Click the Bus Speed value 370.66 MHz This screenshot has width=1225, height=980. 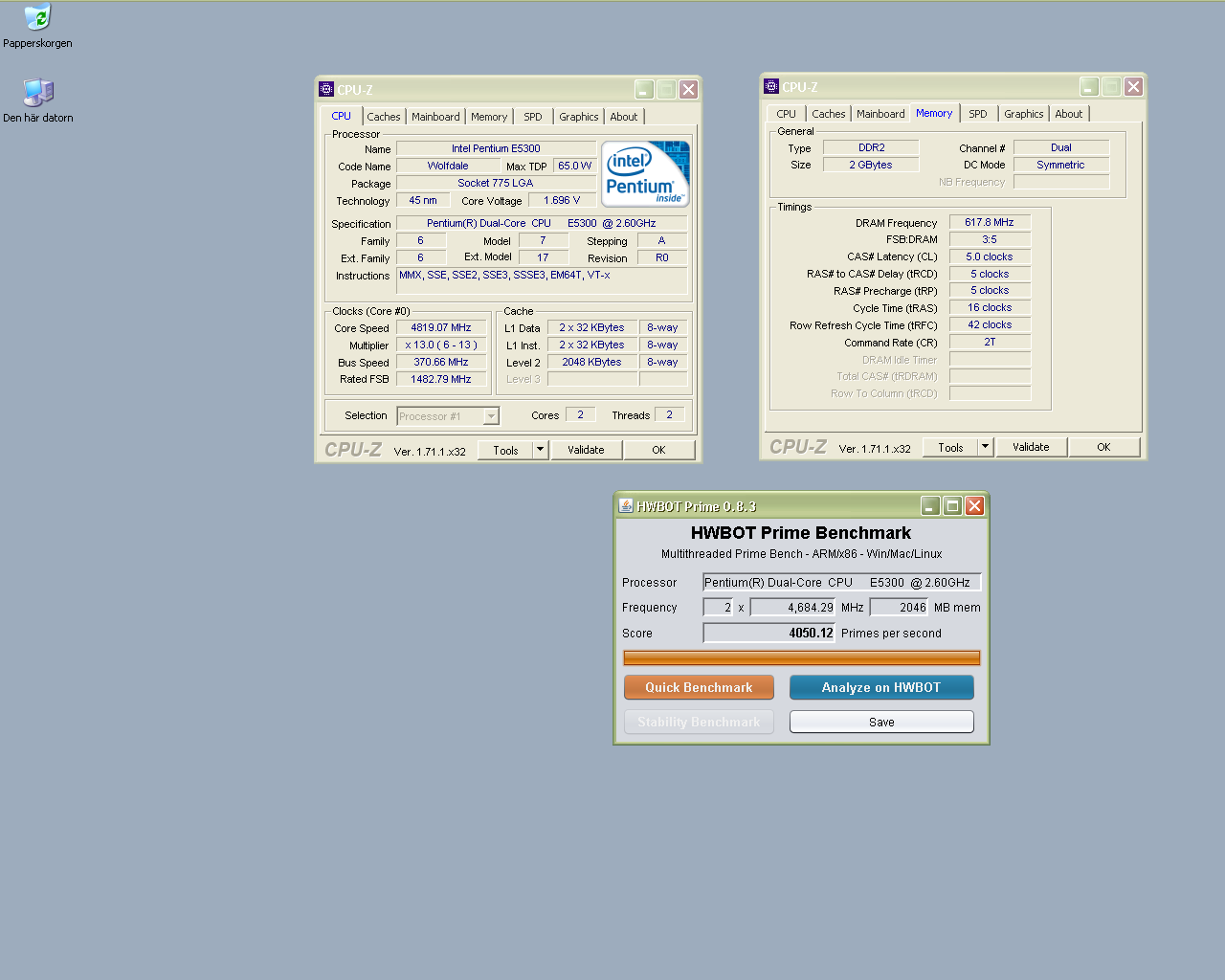[x=441, y=362]
